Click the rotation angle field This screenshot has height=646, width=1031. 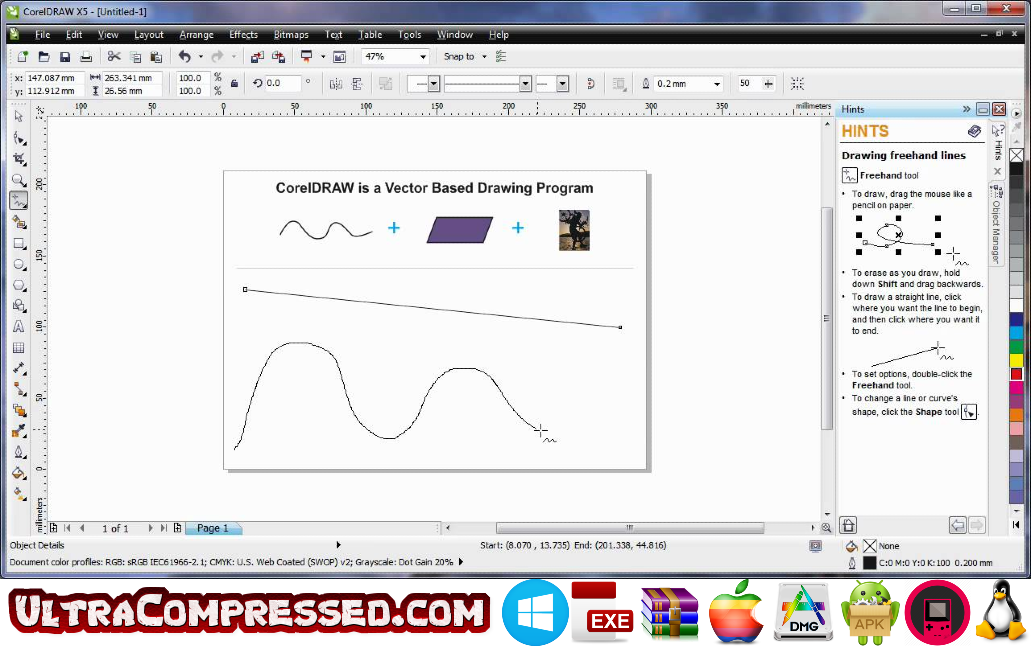pyautogui.click(x=283, y=84)
